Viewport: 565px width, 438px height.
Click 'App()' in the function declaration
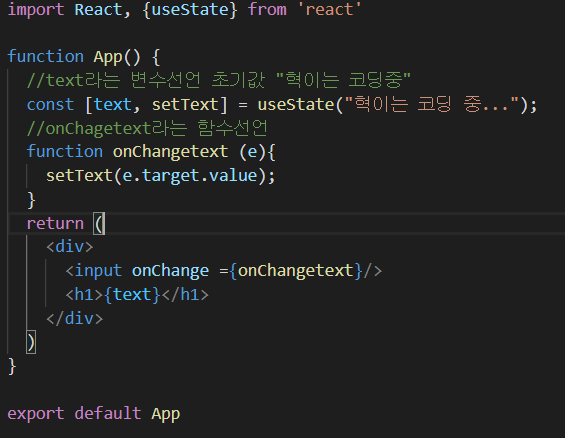tap(117, 57)
